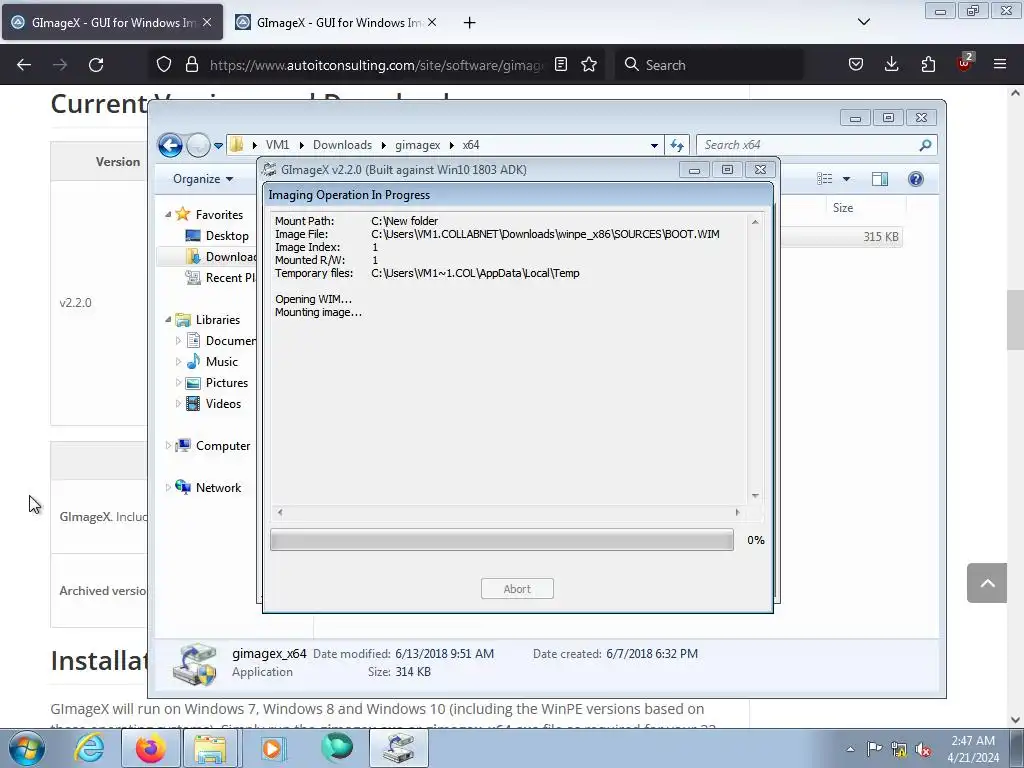The height and width of the screenshot is (768, 1024).
Task: Click the log's vertical scrollbar down arrow
Action: tap(755, 496)
